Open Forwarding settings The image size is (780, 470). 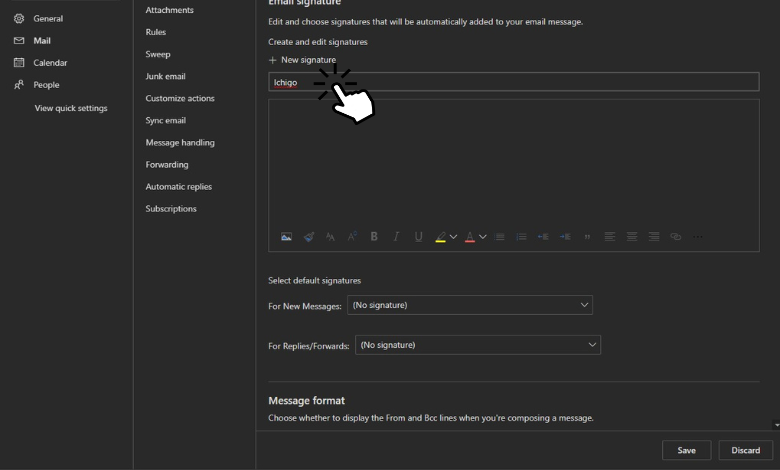[x=167, y=165]
